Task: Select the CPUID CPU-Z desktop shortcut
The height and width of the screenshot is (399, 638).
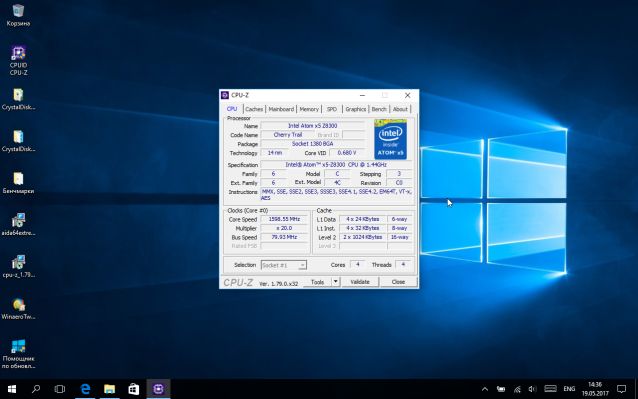Action: pos(18,61)
